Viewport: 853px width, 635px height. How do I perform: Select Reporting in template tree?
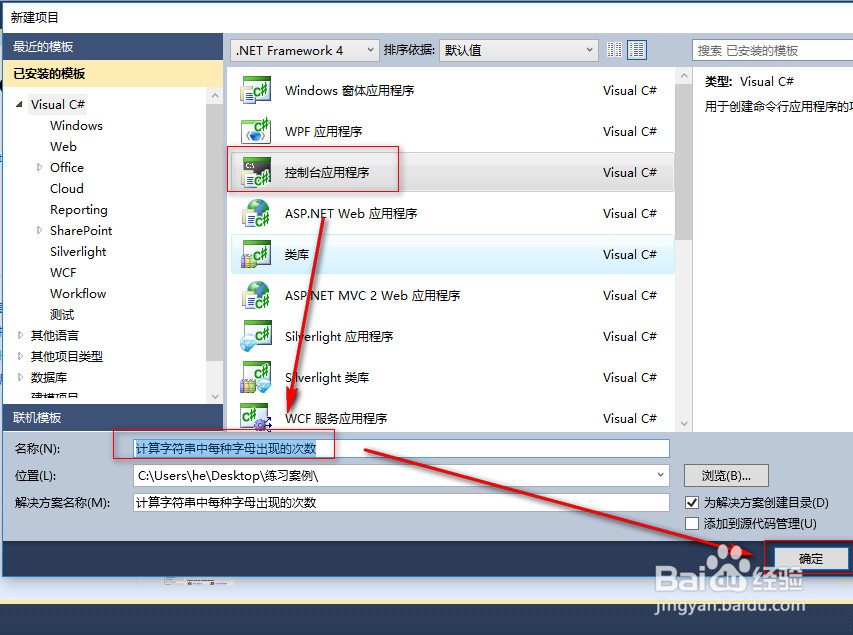click(x=79, y=209)
